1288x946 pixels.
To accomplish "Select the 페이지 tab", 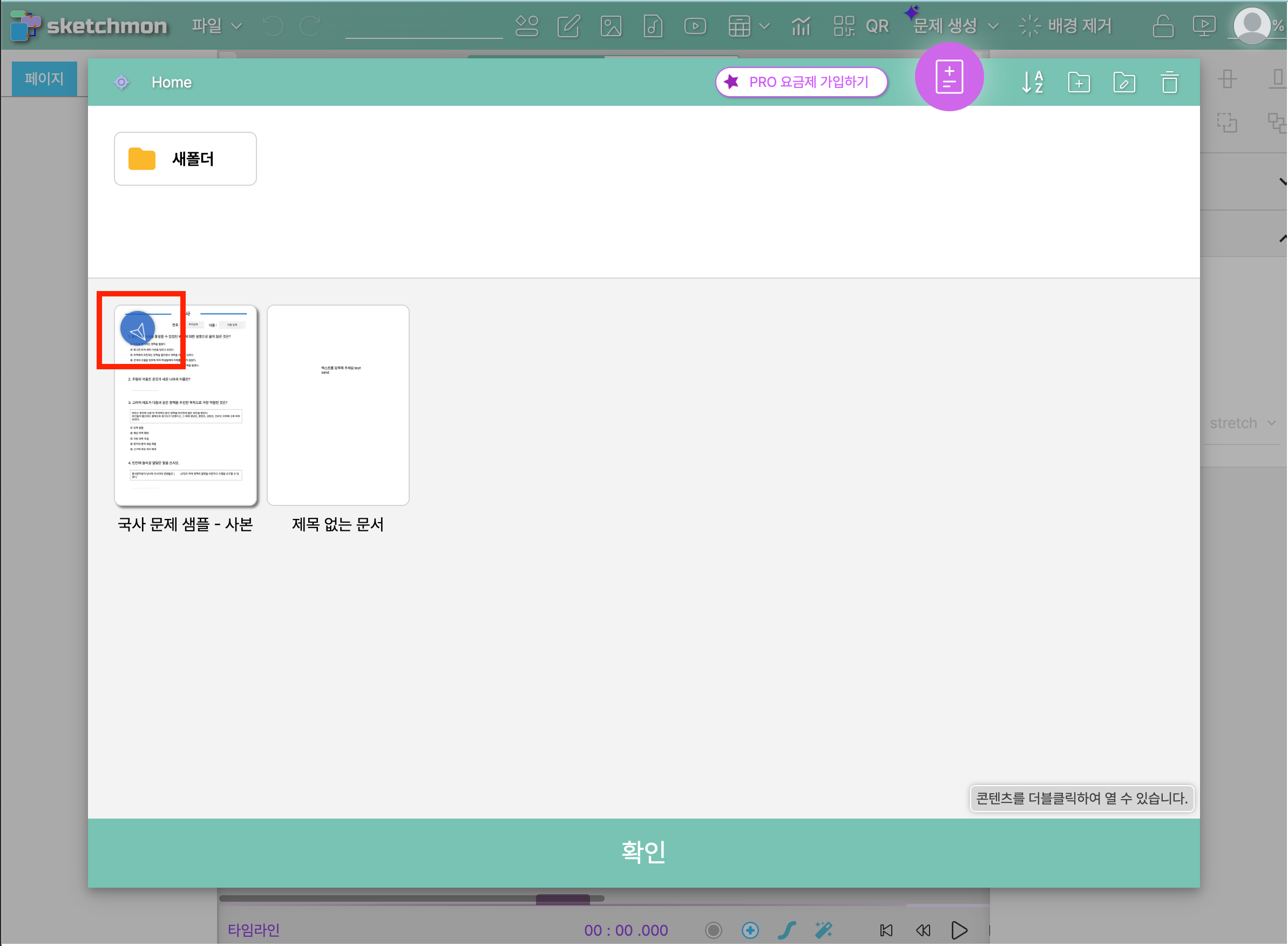I will tap(44, 78).
